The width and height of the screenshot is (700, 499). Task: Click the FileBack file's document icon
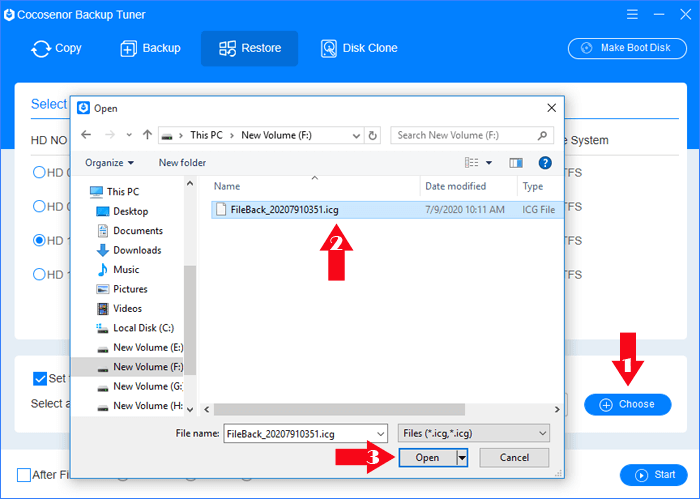tap(221, 209)
